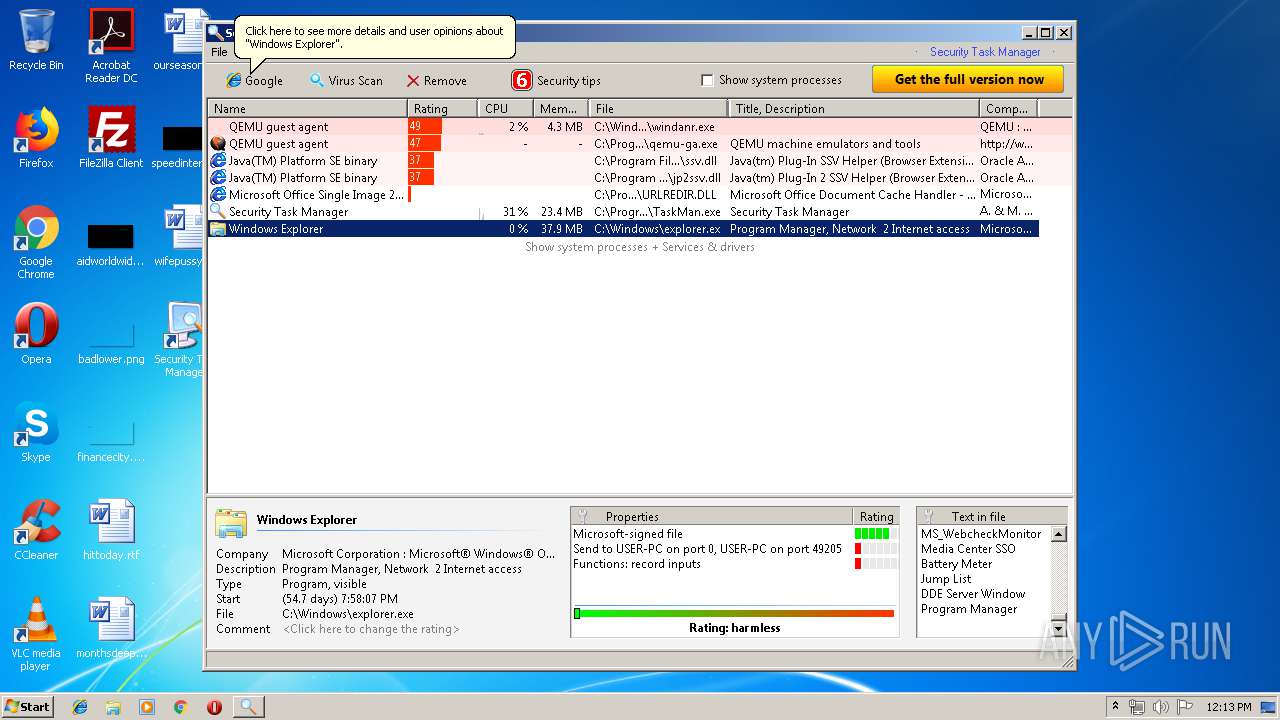The height and width of the screenshot is (720, 1280).
Task: Click the Company column header
Action: coord(1008,108)
